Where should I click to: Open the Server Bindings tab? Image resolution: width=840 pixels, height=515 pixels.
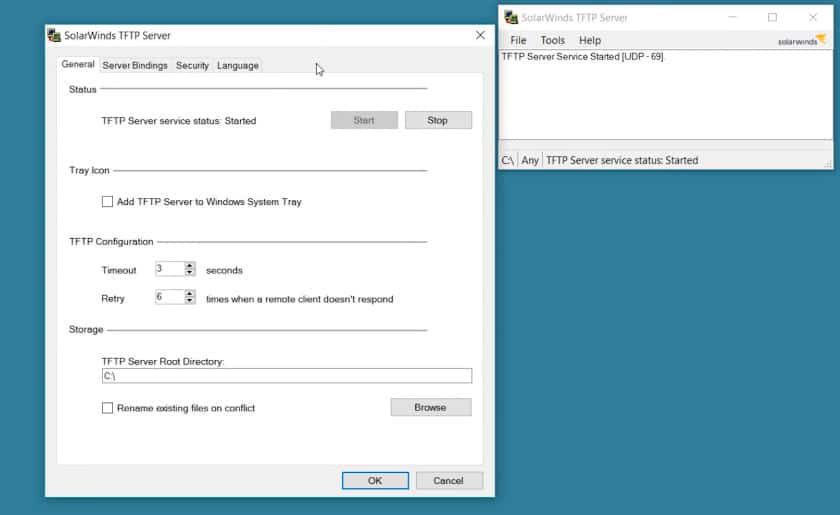(x=135, y=65)
